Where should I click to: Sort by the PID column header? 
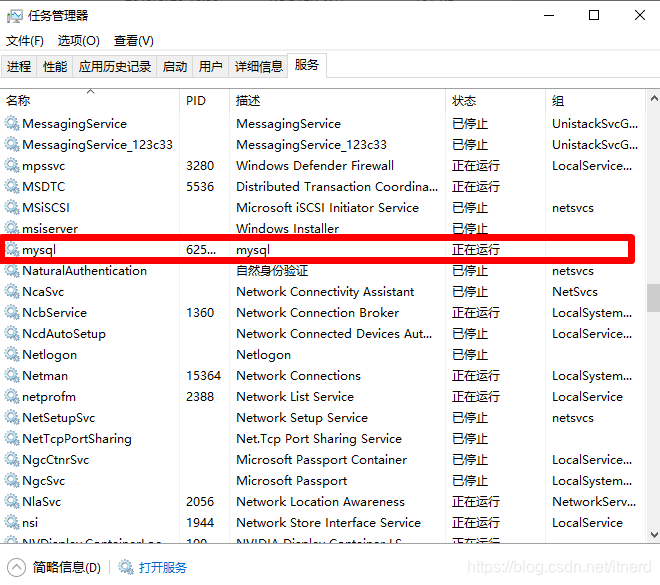pyautogui.click(x=205, y=101)
